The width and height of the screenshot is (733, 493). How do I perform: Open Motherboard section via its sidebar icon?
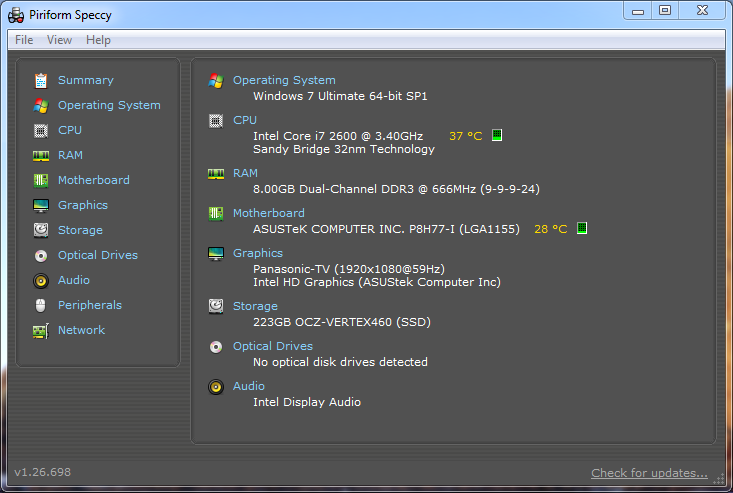click(x=41, y=180)
